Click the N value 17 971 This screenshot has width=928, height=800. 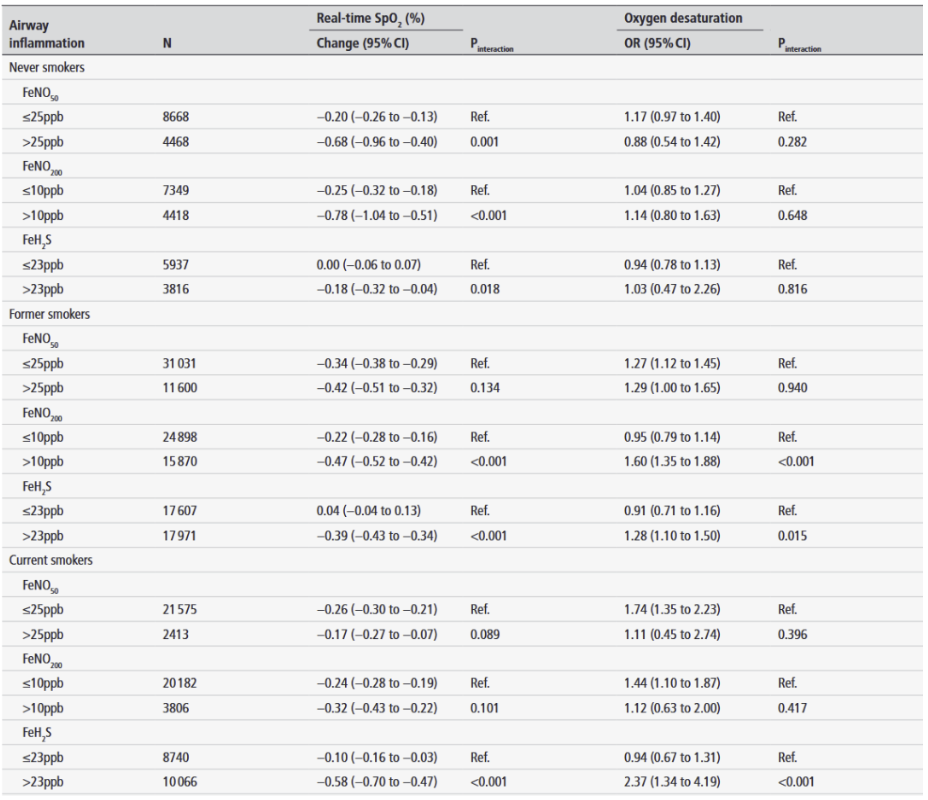183,536
